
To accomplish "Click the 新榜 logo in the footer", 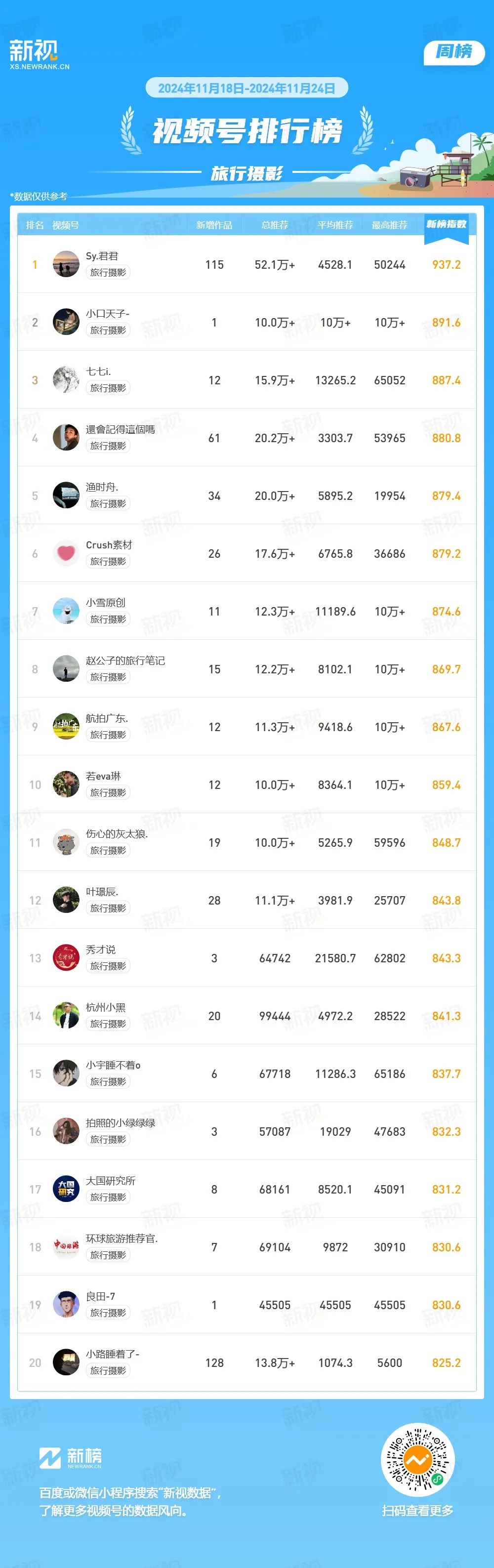I will pos(71,1458).
